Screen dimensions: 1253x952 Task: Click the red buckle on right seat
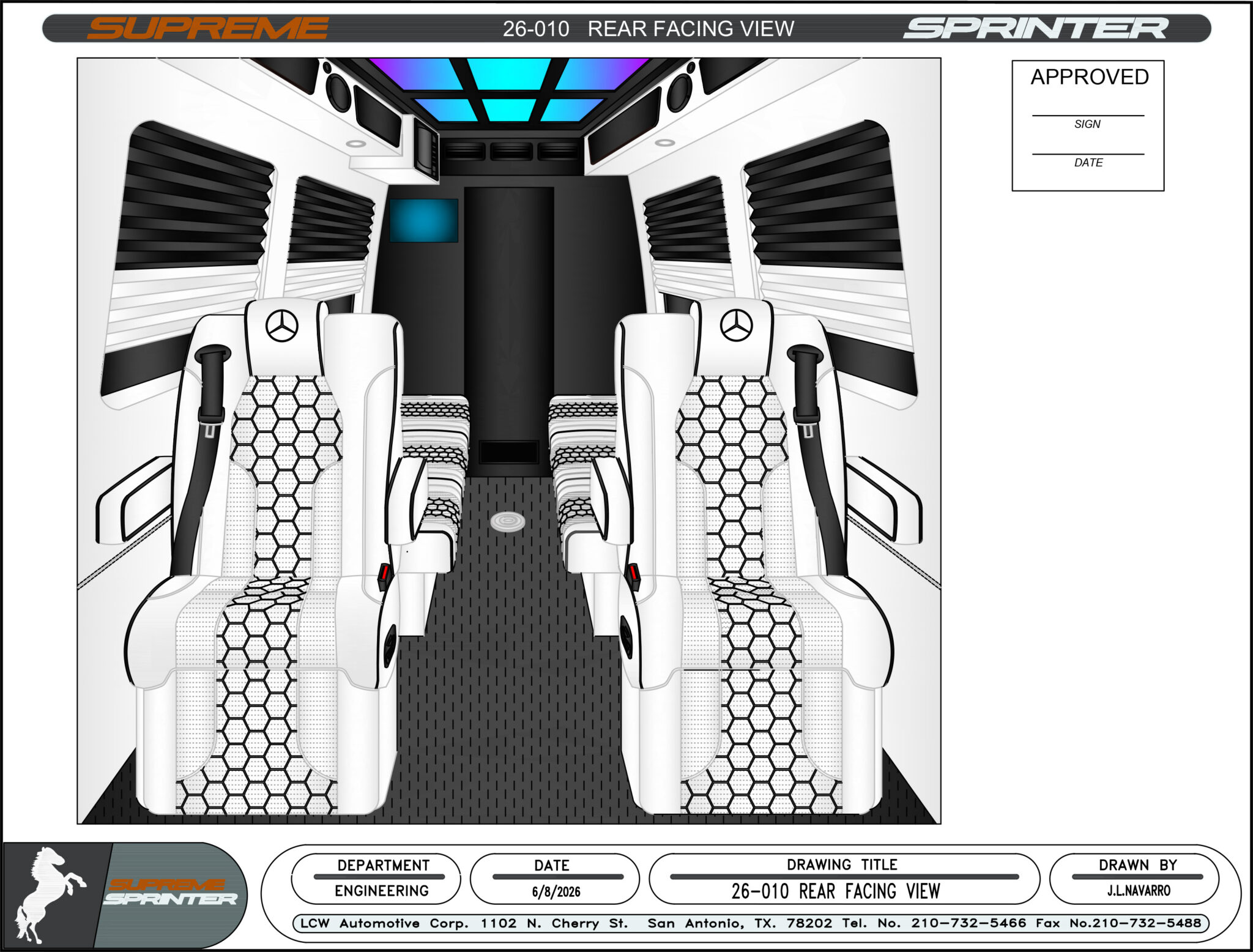[x=633, y=573]
